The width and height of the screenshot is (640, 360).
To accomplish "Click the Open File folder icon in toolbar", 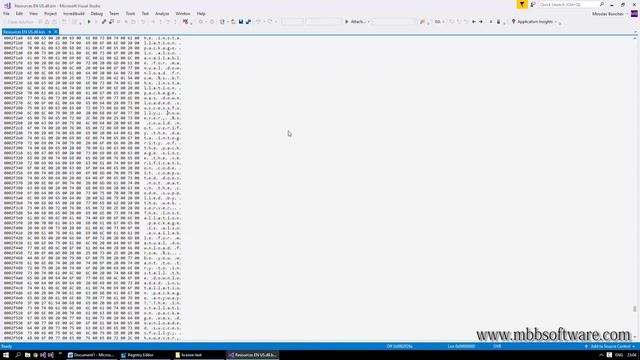I will coord(233,22).
